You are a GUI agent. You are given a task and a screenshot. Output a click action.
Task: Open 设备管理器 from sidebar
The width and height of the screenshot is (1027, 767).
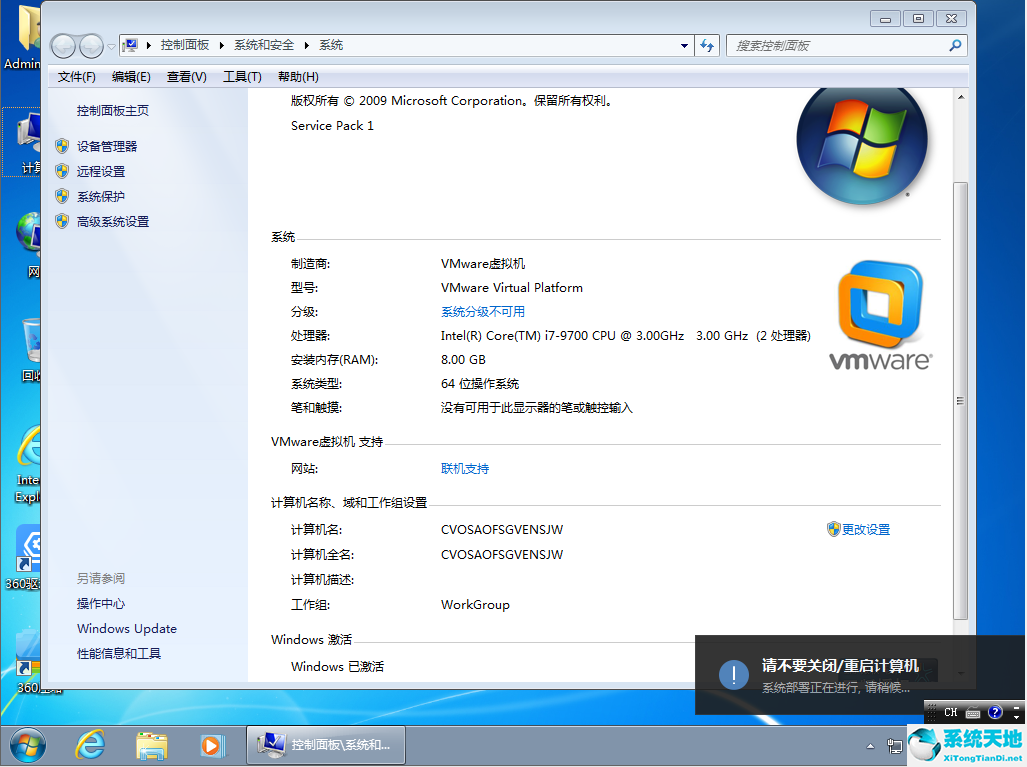tap(107, 146)
